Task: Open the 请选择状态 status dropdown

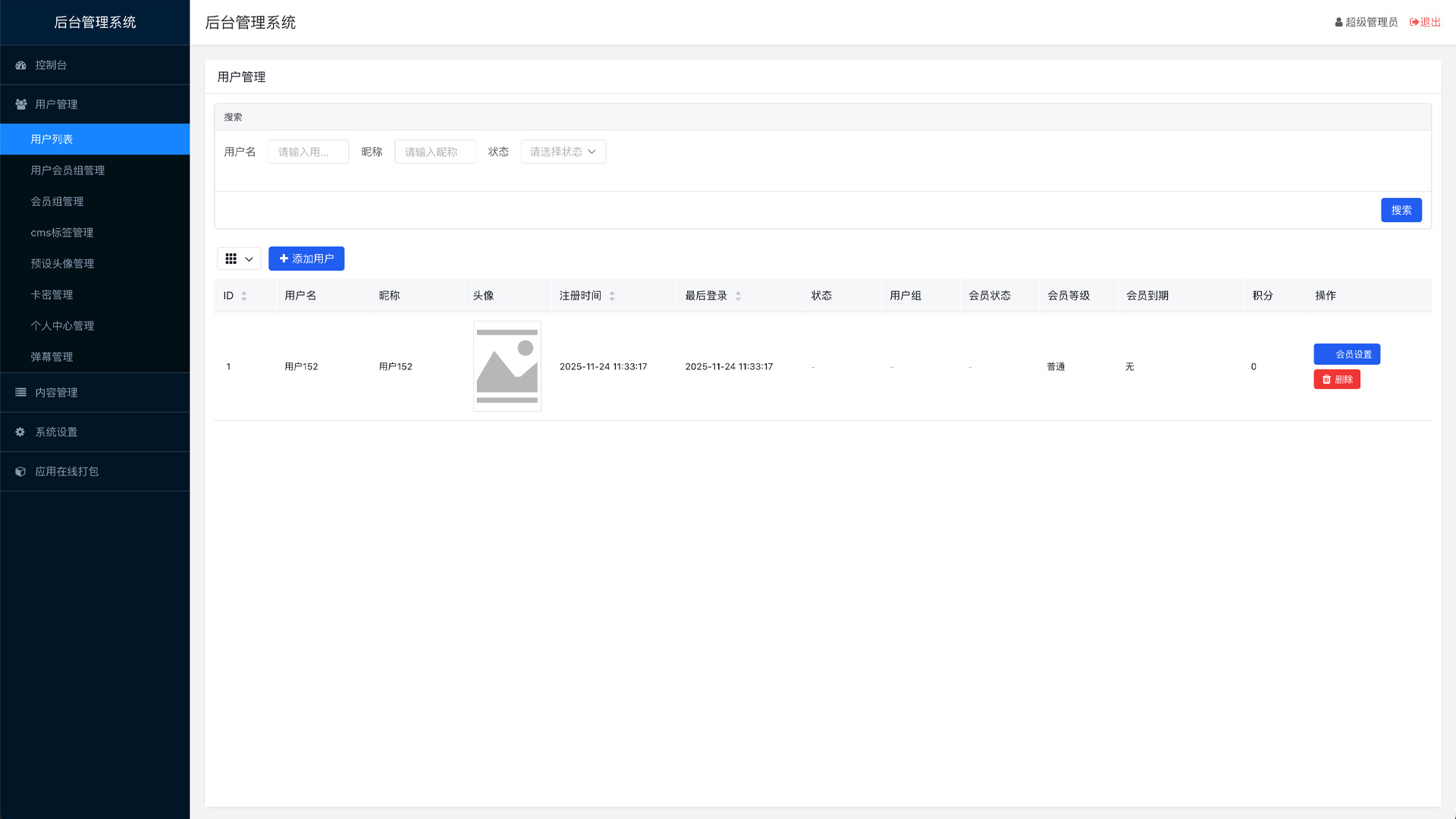Action: coord(563,151)
